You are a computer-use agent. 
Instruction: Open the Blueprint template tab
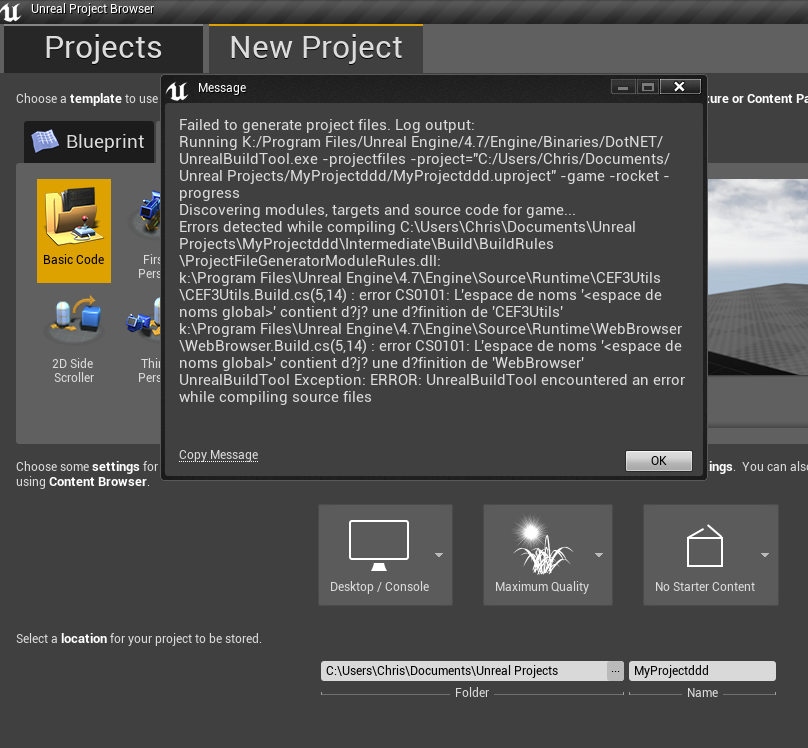pos(89,142)
